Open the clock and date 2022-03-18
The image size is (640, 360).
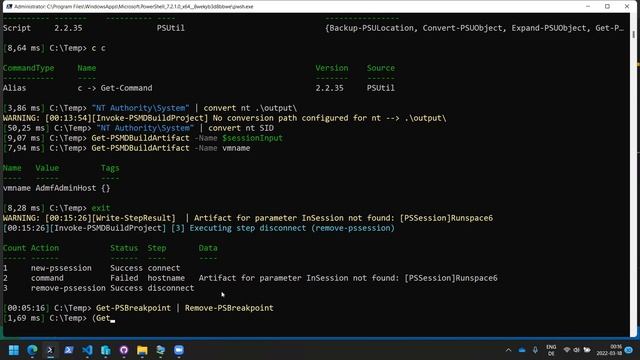click(609, 350)
